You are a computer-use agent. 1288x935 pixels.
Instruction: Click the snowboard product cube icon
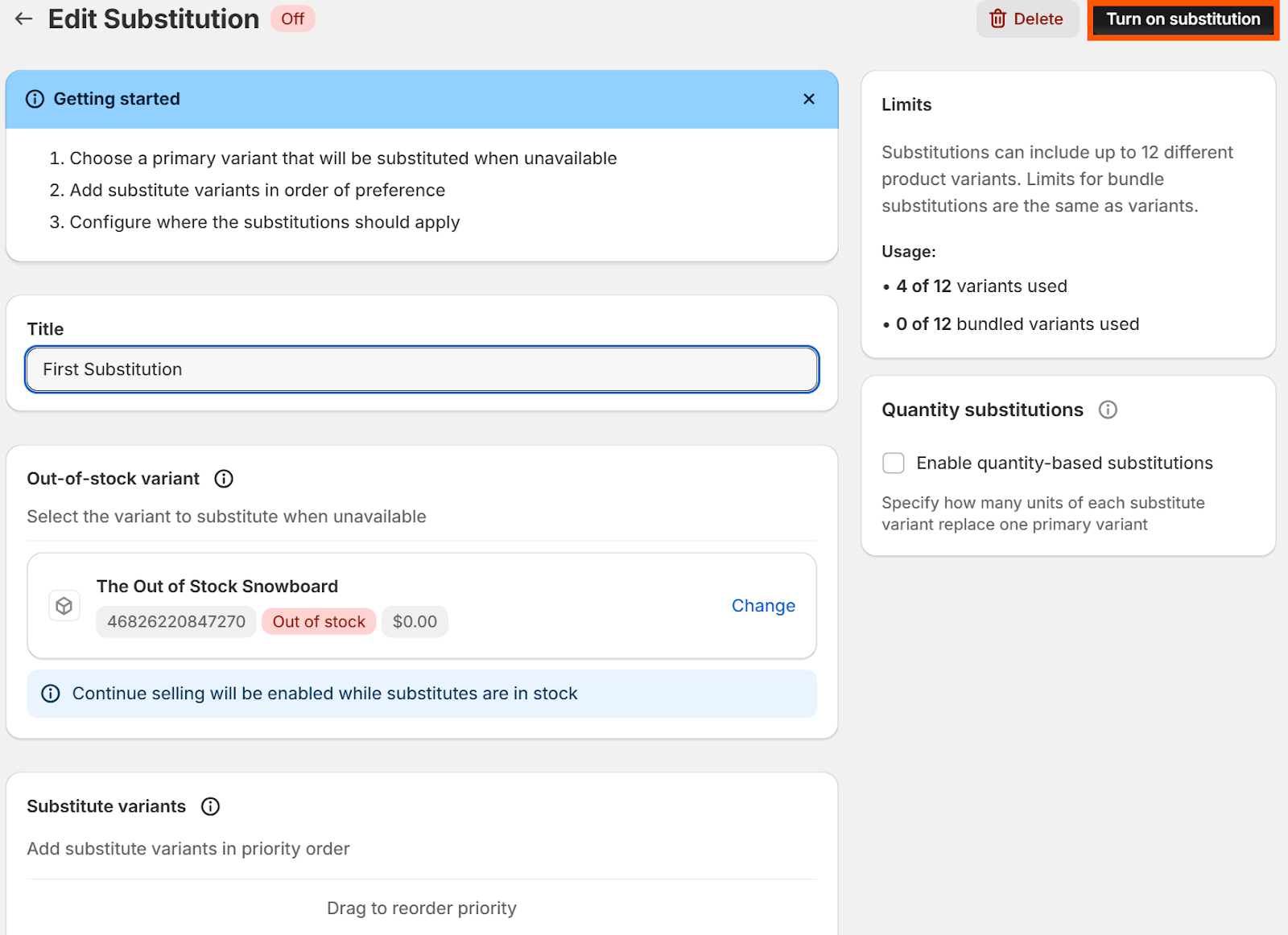64,606
